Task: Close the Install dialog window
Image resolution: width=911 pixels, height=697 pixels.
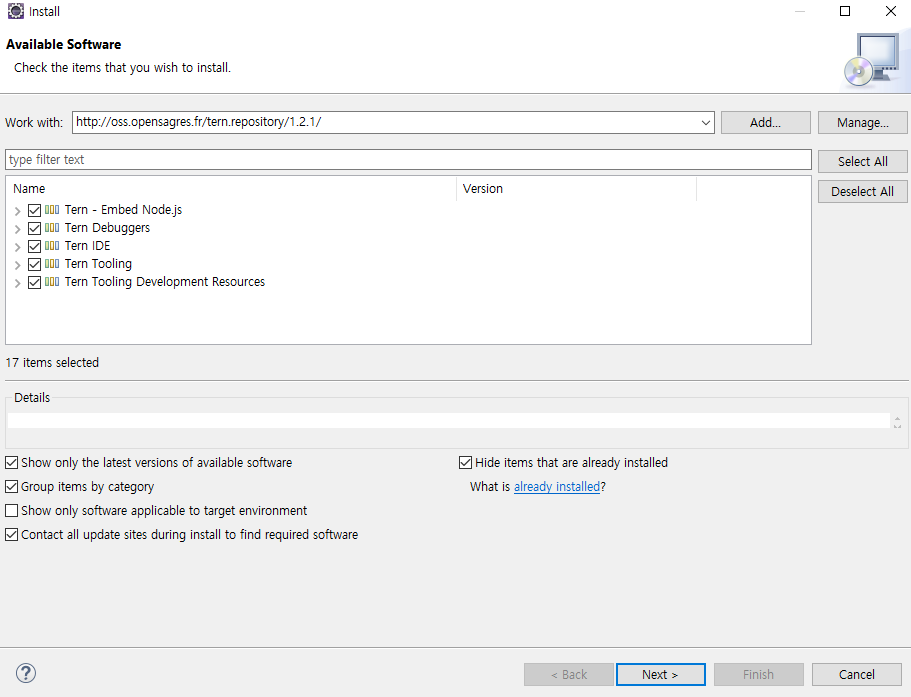Action: tap(891, 11)
